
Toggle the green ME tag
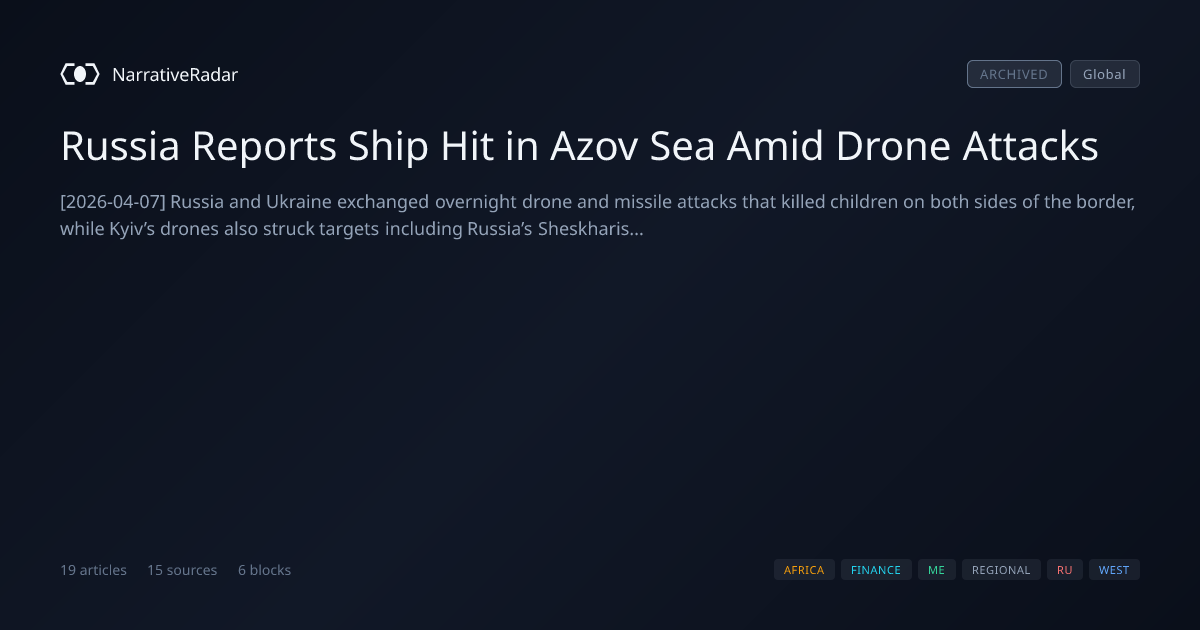936,570
